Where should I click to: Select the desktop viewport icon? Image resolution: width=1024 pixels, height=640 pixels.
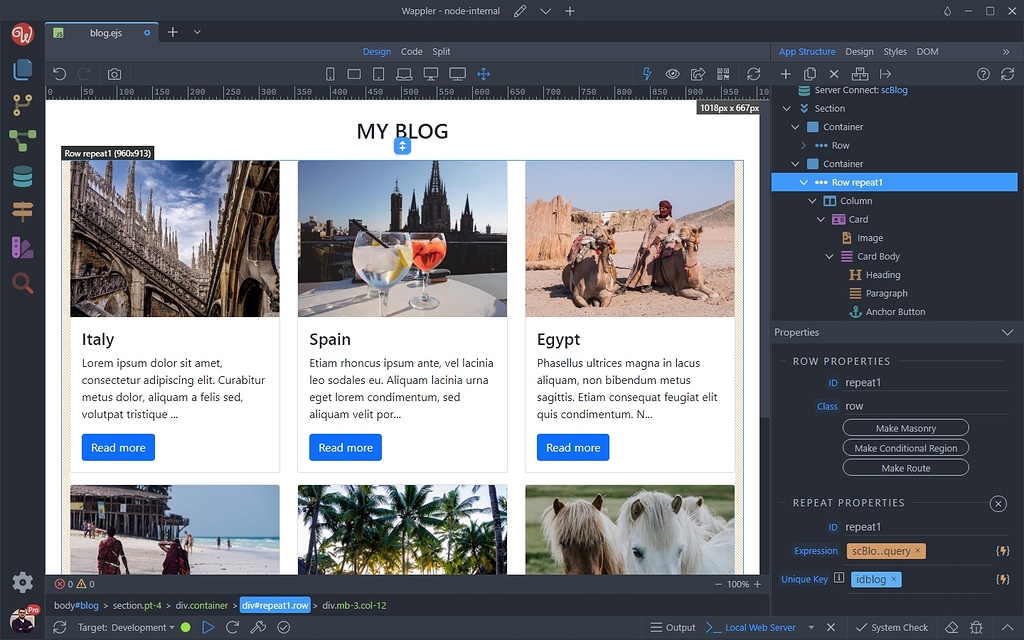431,73
